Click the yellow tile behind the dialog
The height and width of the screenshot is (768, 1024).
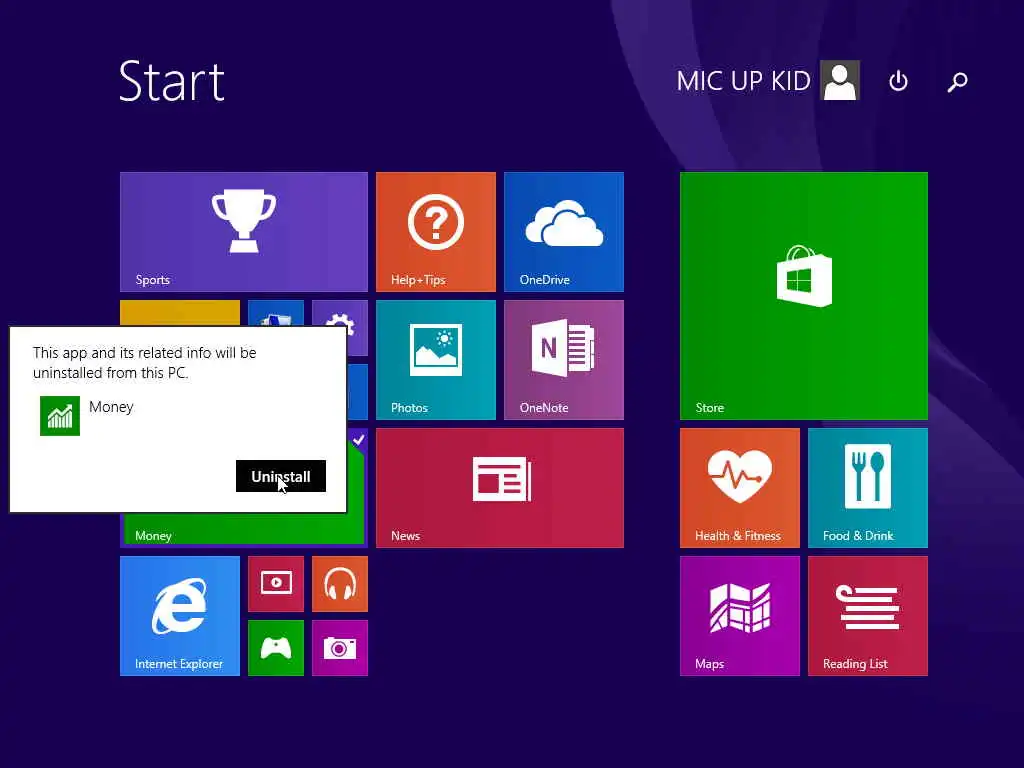pos(180,313)
